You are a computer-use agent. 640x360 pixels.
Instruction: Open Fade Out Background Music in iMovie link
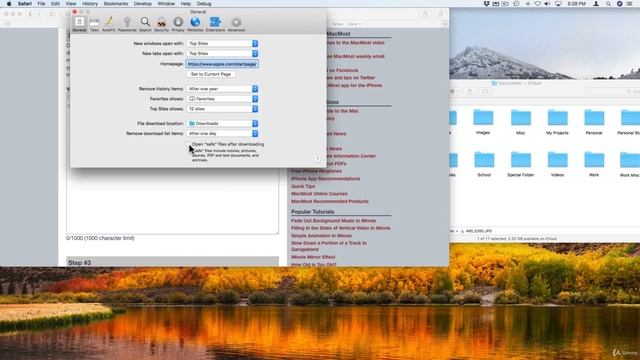tap(333, 220)
